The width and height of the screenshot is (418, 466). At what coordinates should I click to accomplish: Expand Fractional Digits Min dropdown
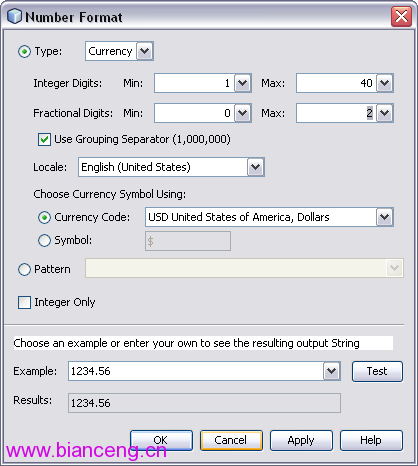click(x=242, y=113)
